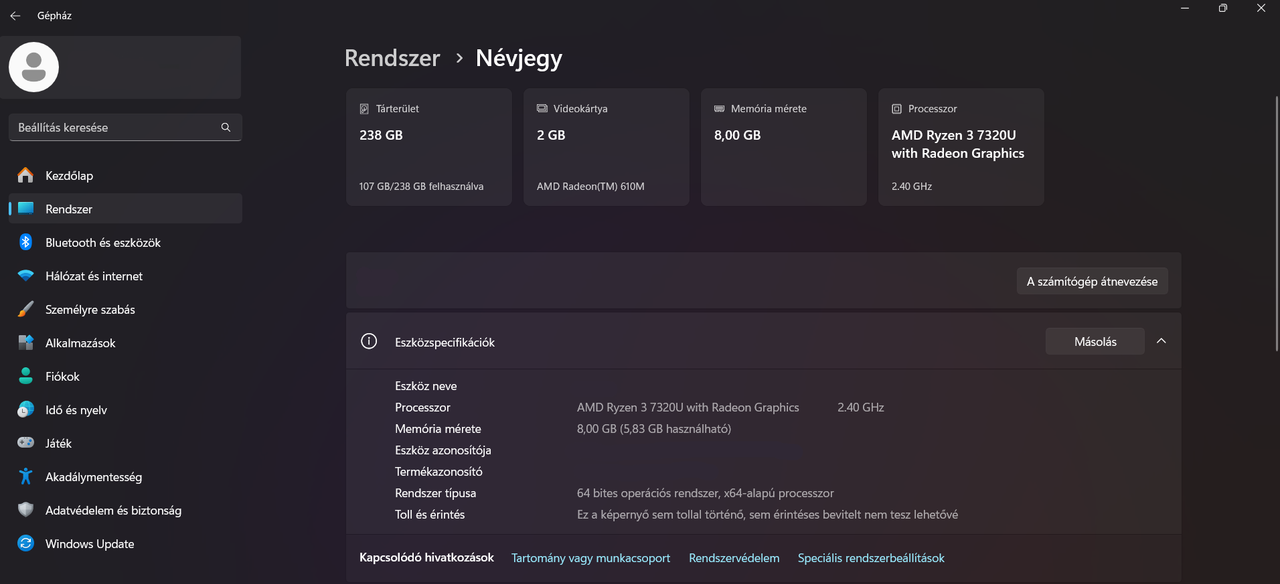Viewport: 1280px width, 584px height.
Task: Open the Rendszervédelem link
Action: pyautogui.click(x=734, y=558)
